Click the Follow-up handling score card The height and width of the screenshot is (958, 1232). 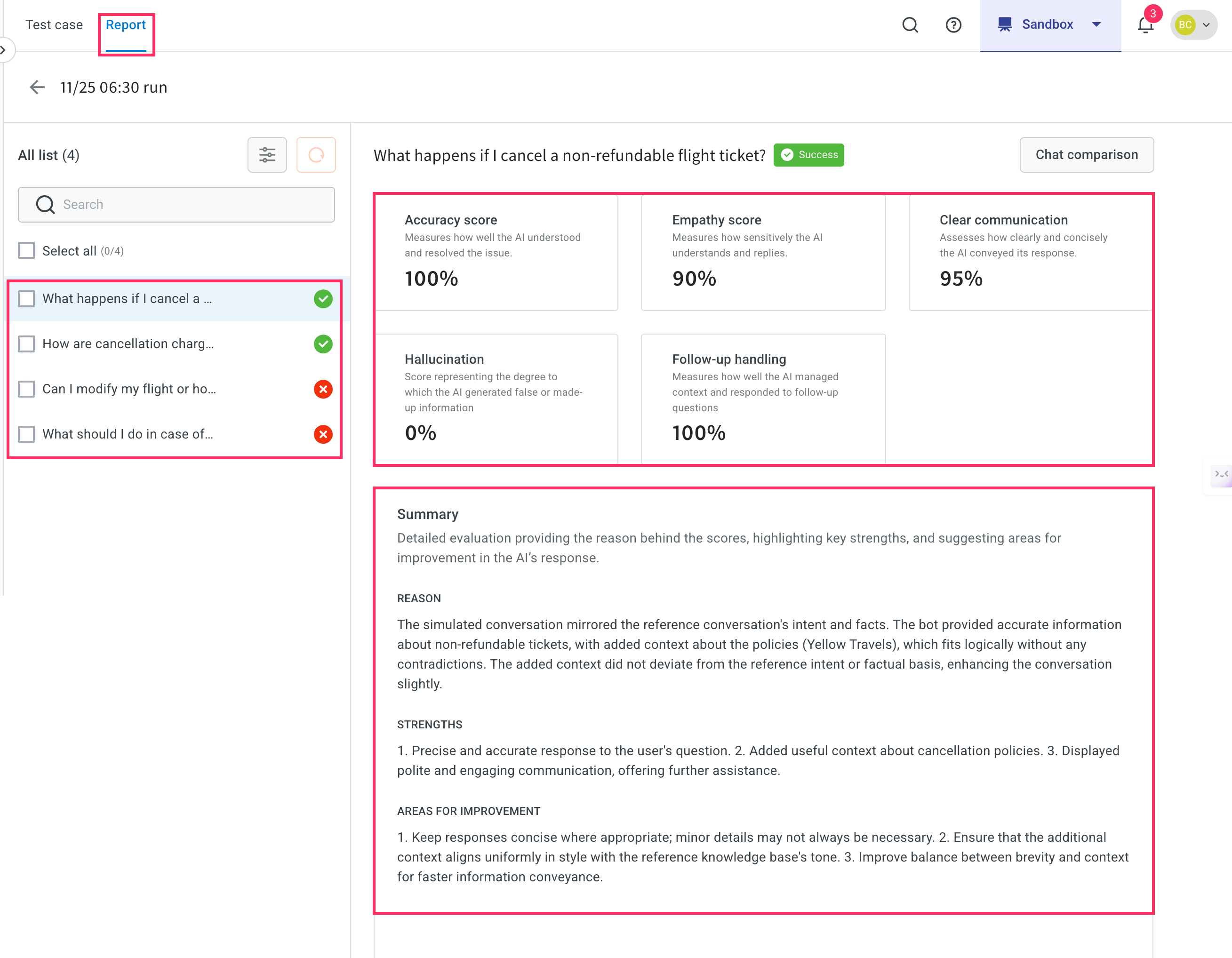point(763,399)
